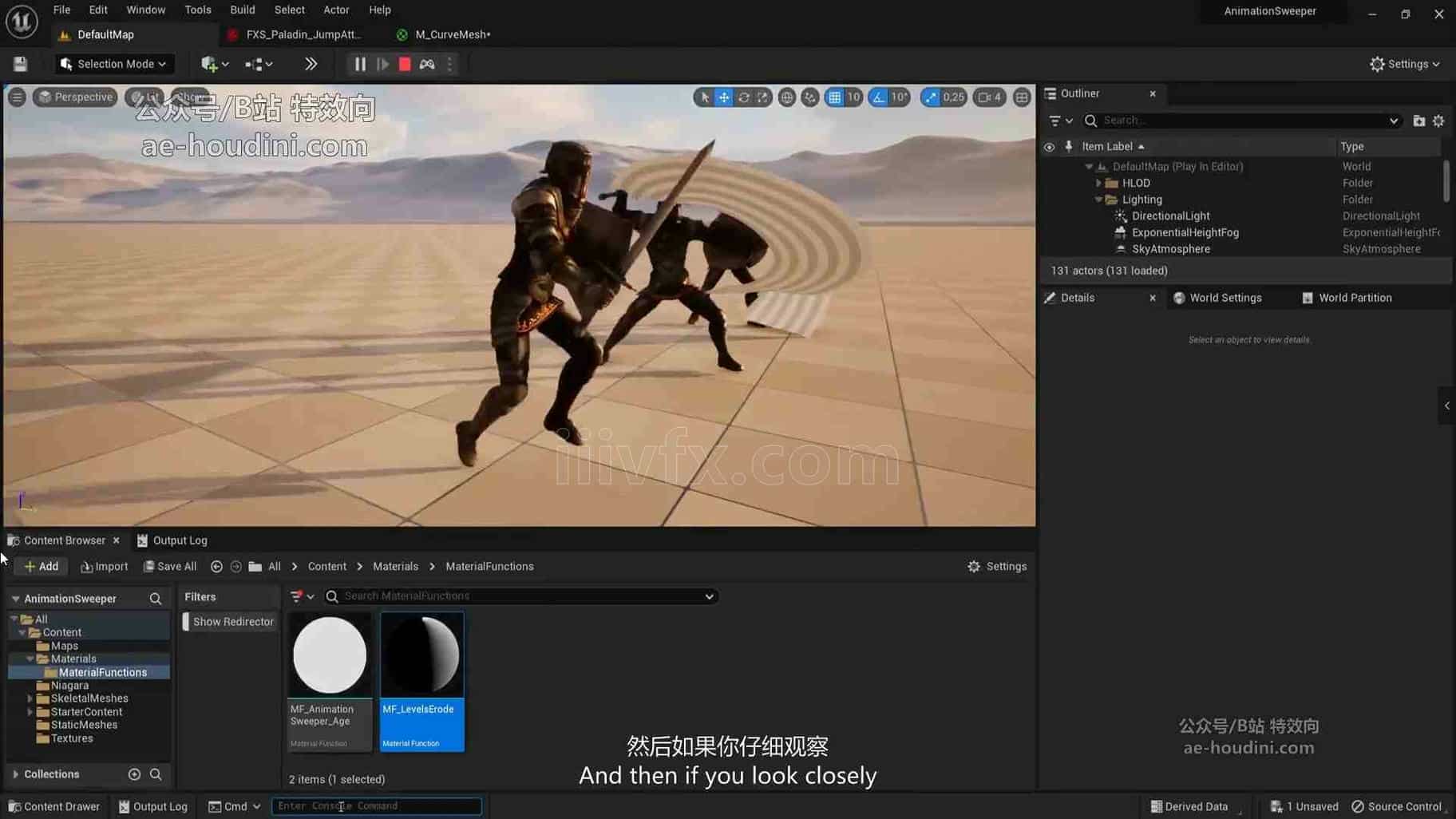The width and height of the screenshot is (1456, 819).
Task: Toggle rotation angle snapping
Action: 878,97
